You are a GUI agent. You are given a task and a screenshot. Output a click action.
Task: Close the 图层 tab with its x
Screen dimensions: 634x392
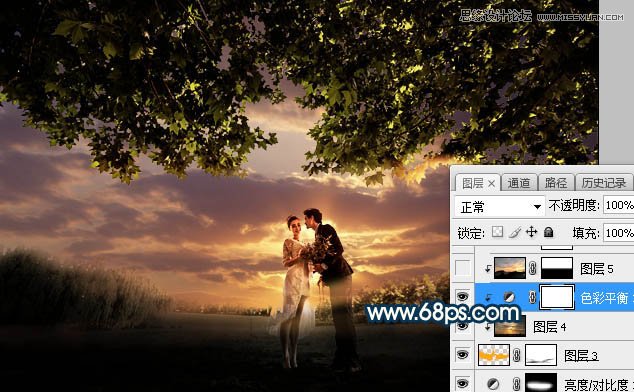pyautogui.click(x=491, y=184)
